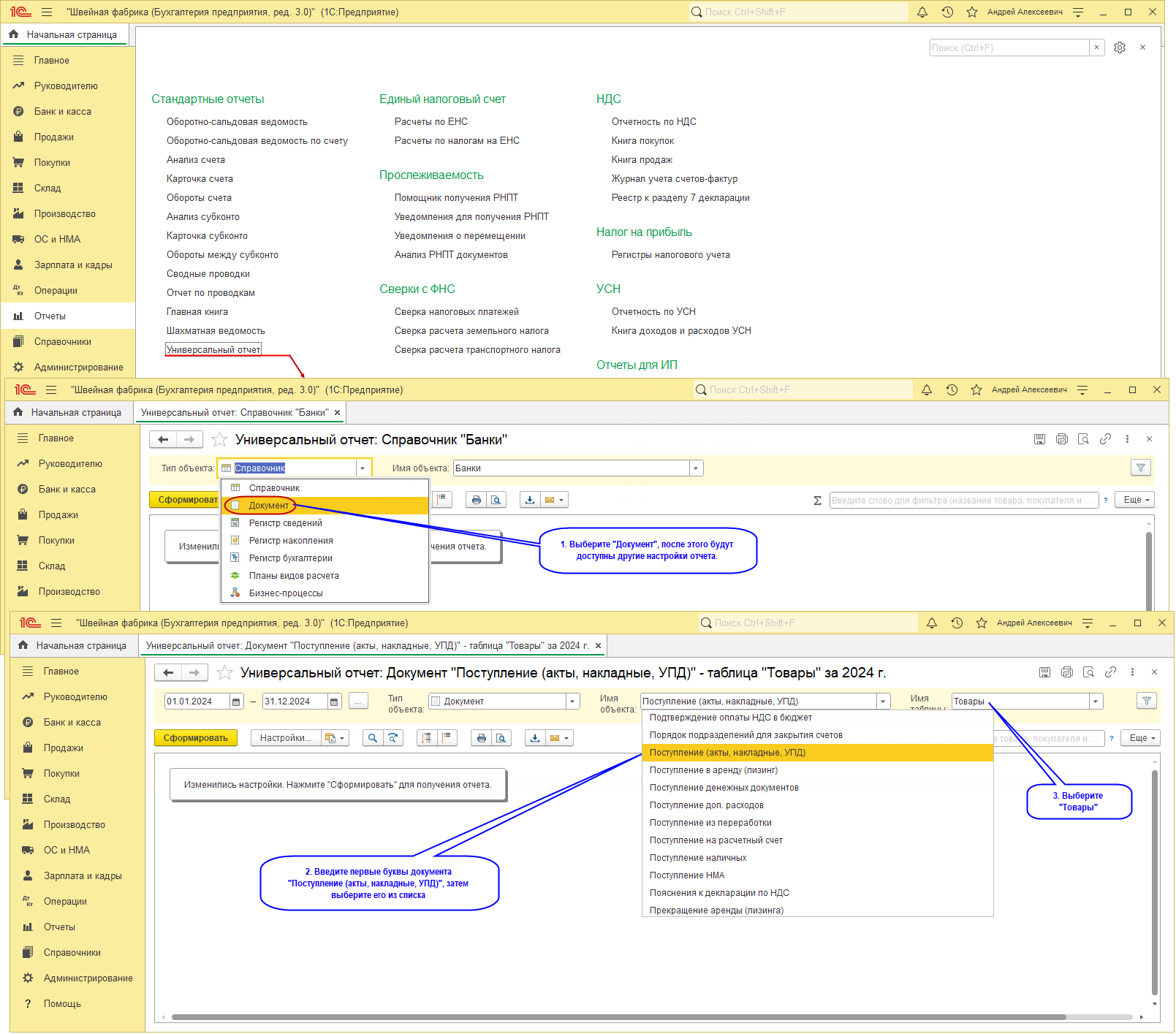Image resolution: width=1176 pixels, height=1034 pixels.
Task: Click the filter word field in Банки report
Action: (964, 501)
